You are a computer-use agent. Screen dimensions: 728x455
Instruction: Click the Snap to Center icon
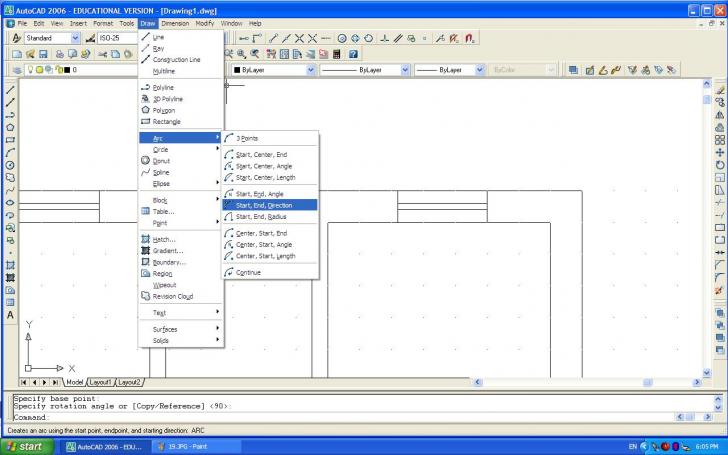coord(342,39)
